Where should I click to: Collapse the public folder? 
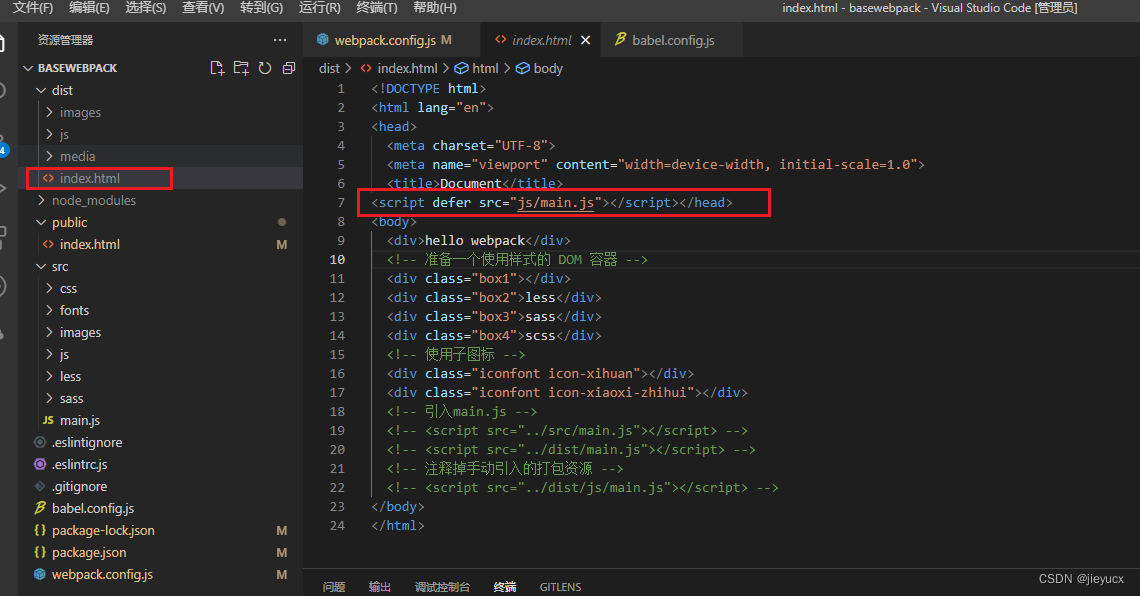pos(160,222)
